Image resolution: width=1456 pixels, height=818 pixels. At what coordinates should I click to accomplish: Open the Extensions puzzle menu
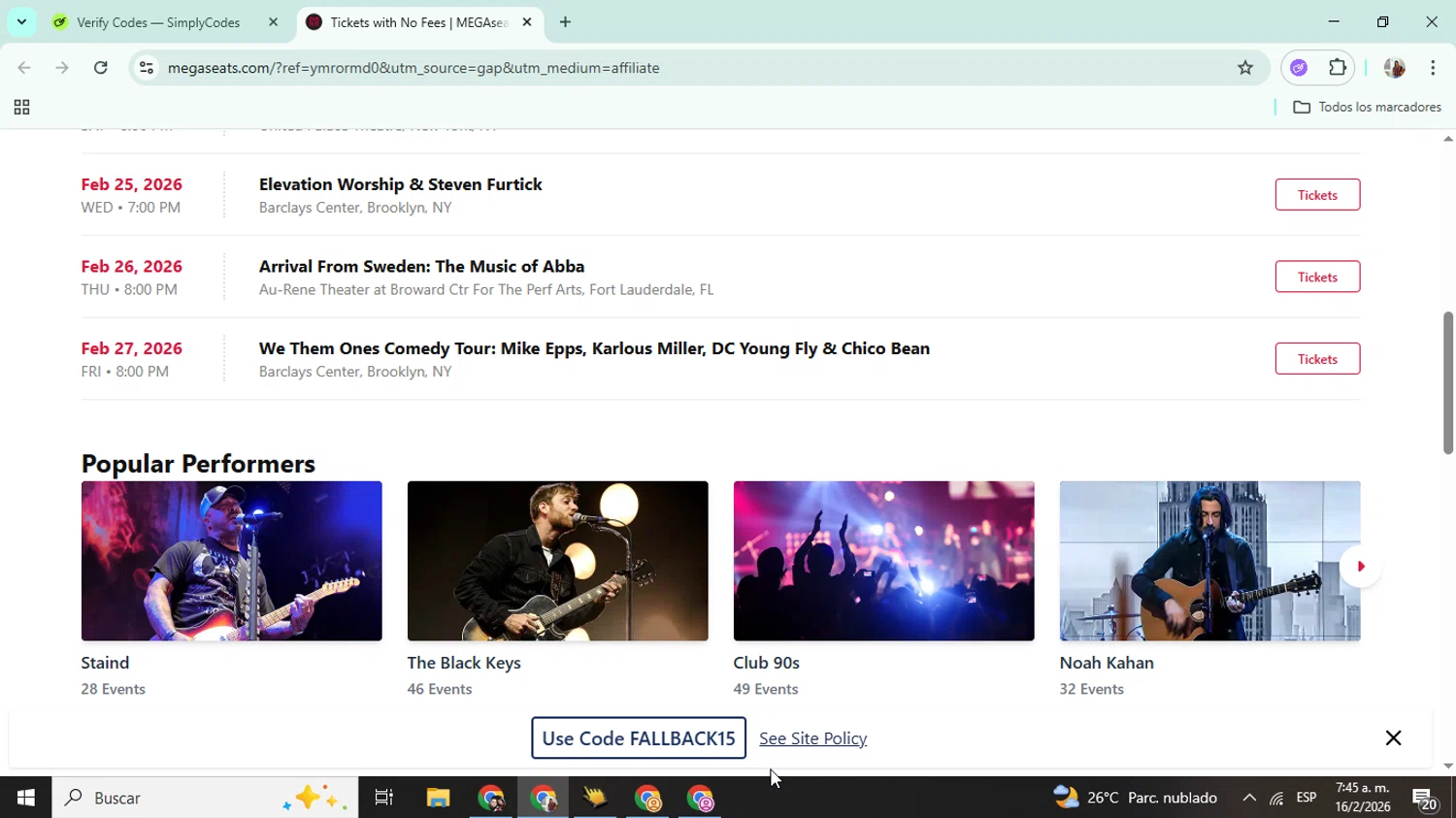tap(1338, 68)
